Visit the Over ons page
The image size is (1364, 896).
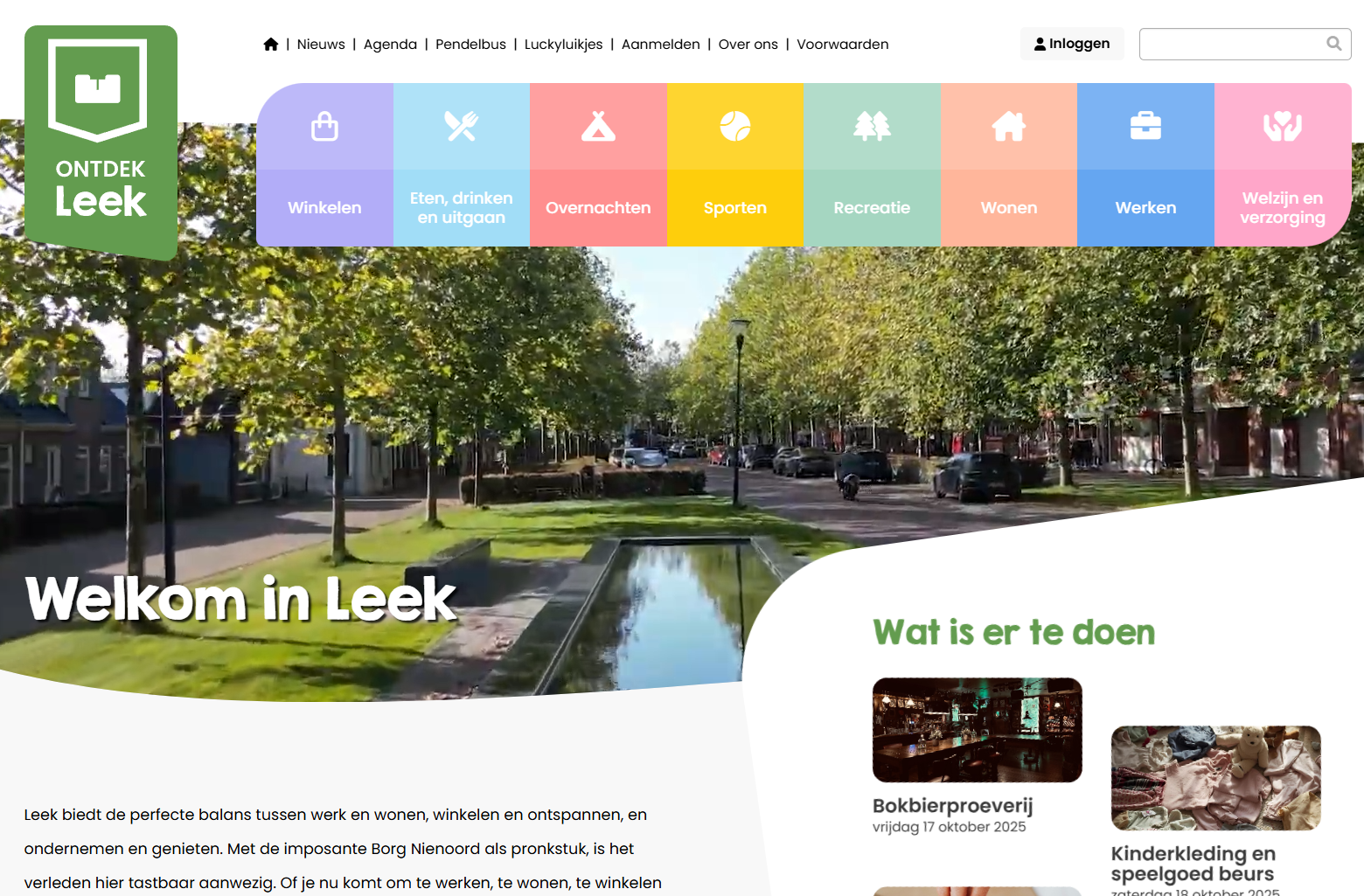coord(748,45)
